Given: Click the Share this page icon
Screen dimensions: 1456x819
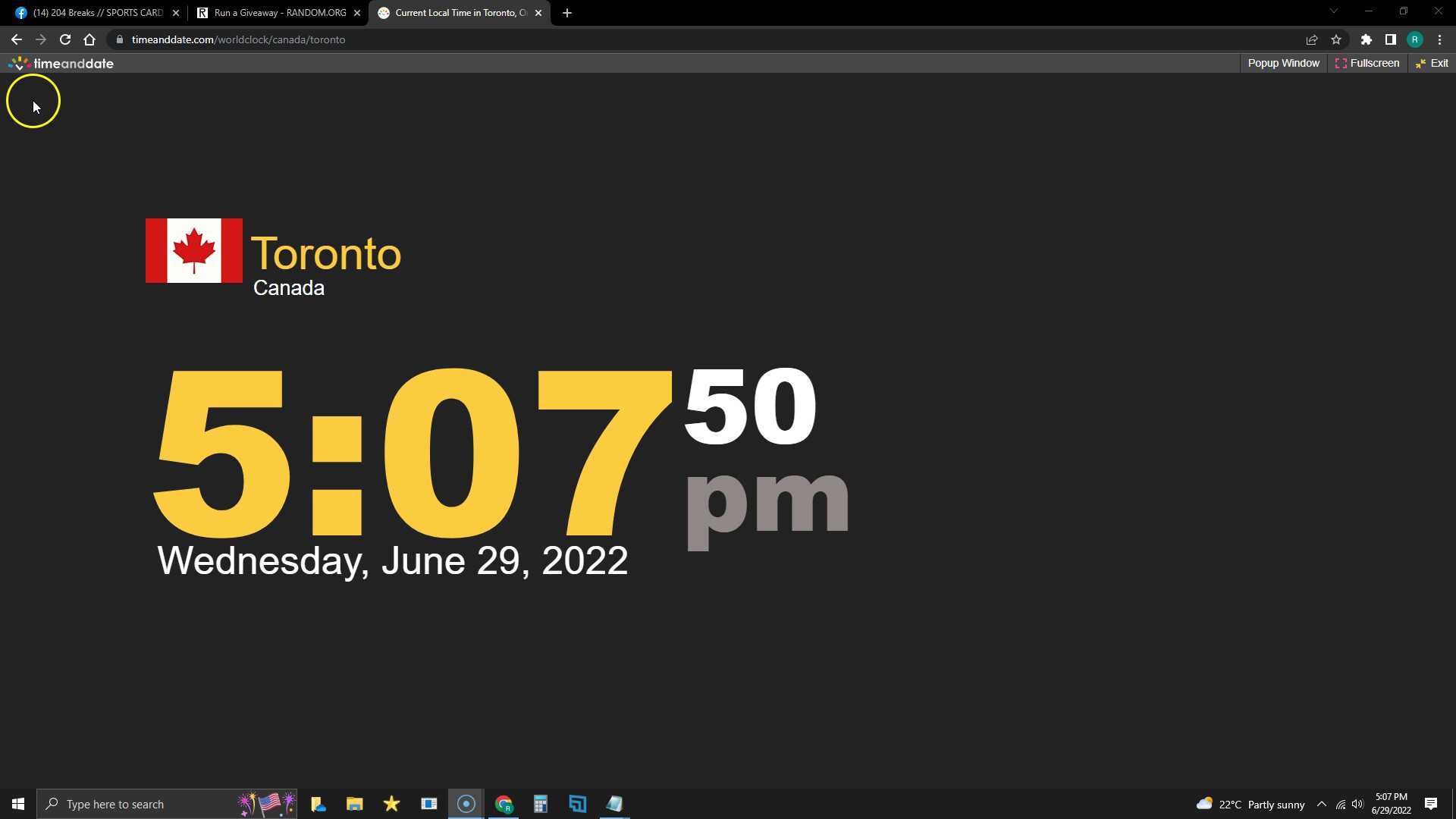Looking at the screenshot, I should 1311,39.
